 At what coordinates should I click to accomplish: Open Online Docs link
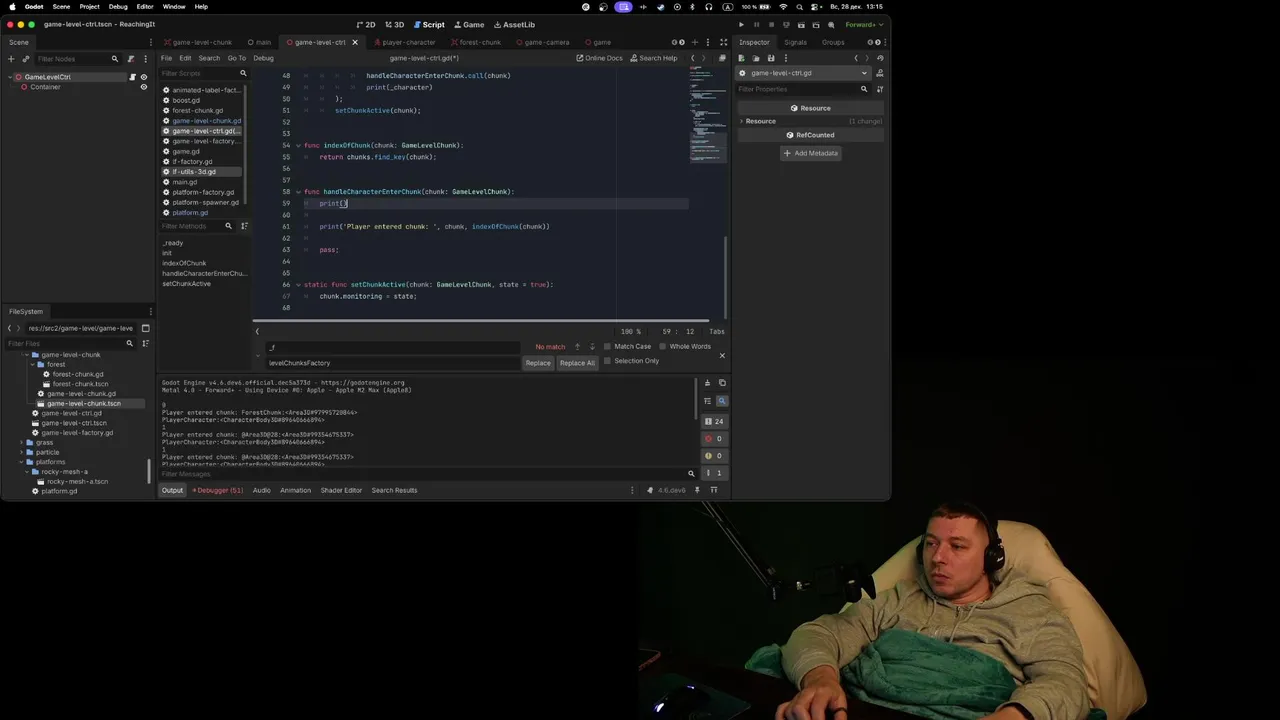599,58
